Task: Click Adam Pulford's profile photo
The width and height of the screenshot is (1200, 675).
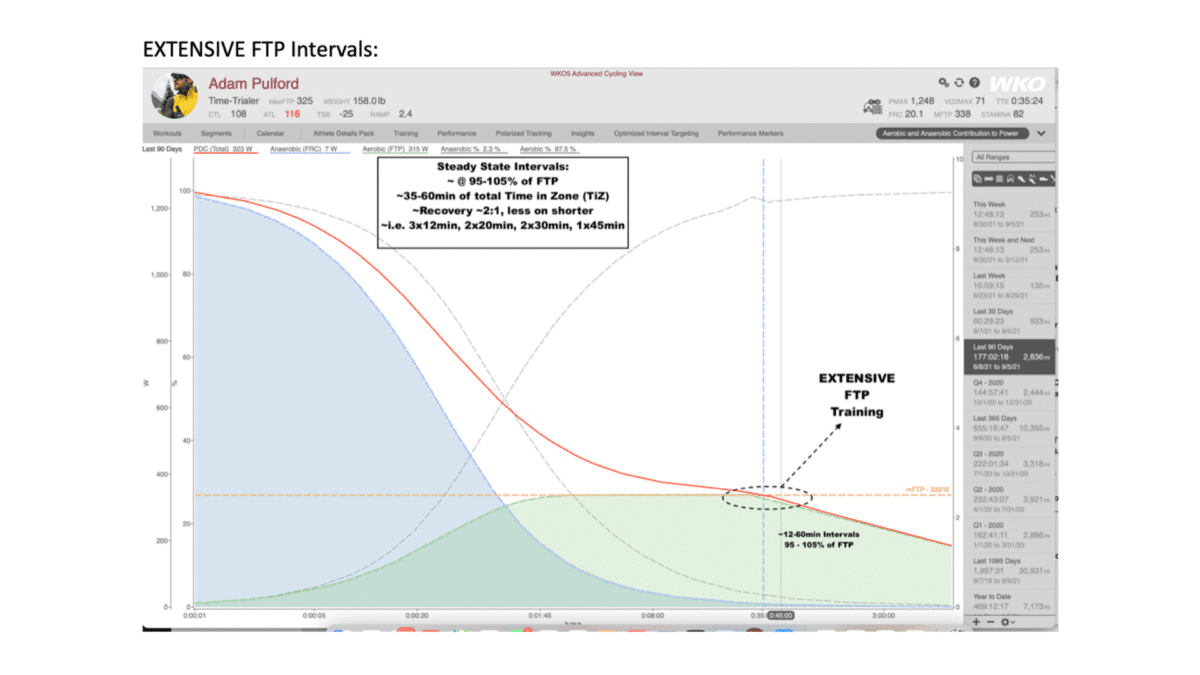Action: point(173,92)
